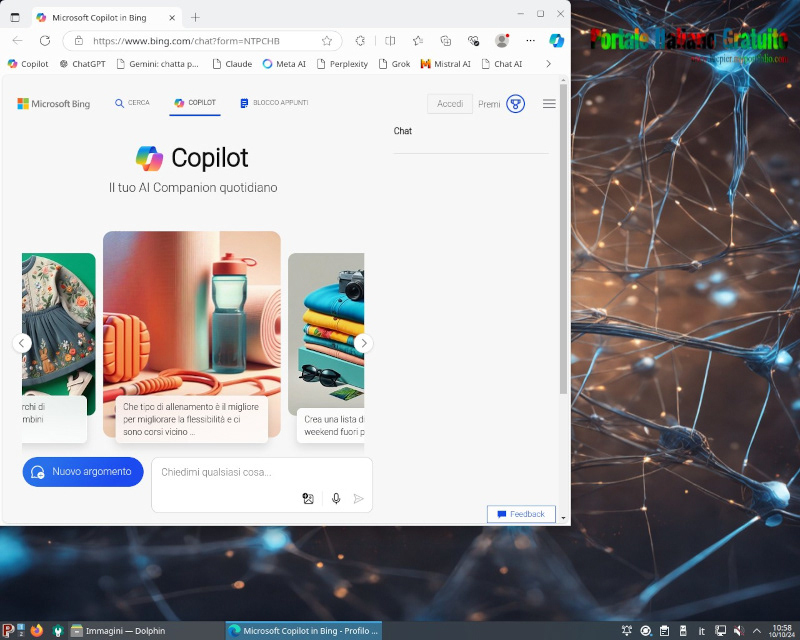This screenshot has width=800, height=640.
Task: Open the Bing hamburger menu
Action: tap(549, 104)
